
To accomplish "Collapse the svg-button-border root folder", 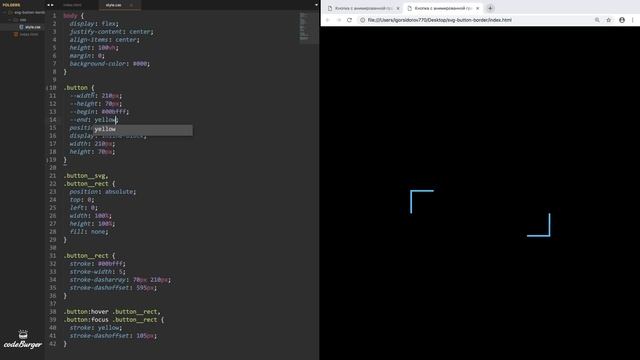I will coord(5,12).
